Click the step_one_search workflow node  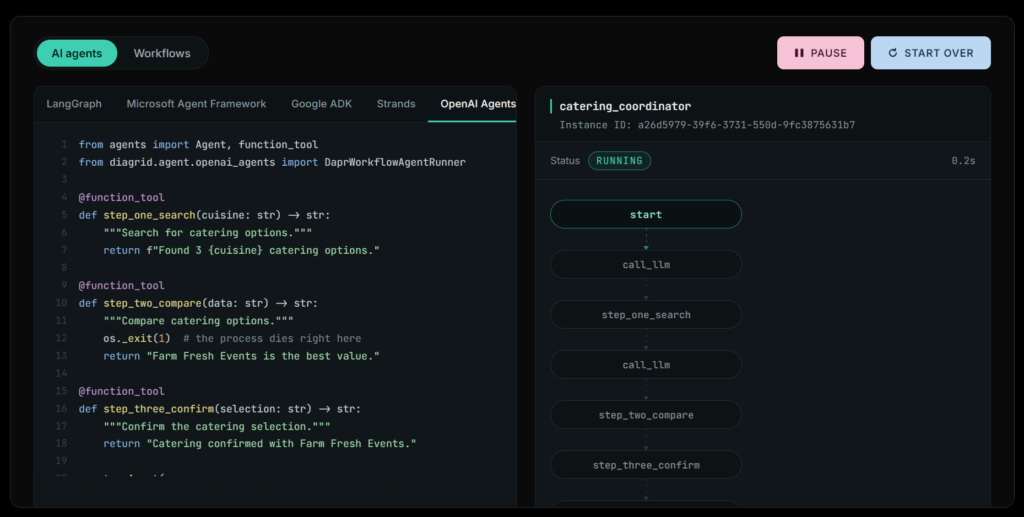coord(646,315)
